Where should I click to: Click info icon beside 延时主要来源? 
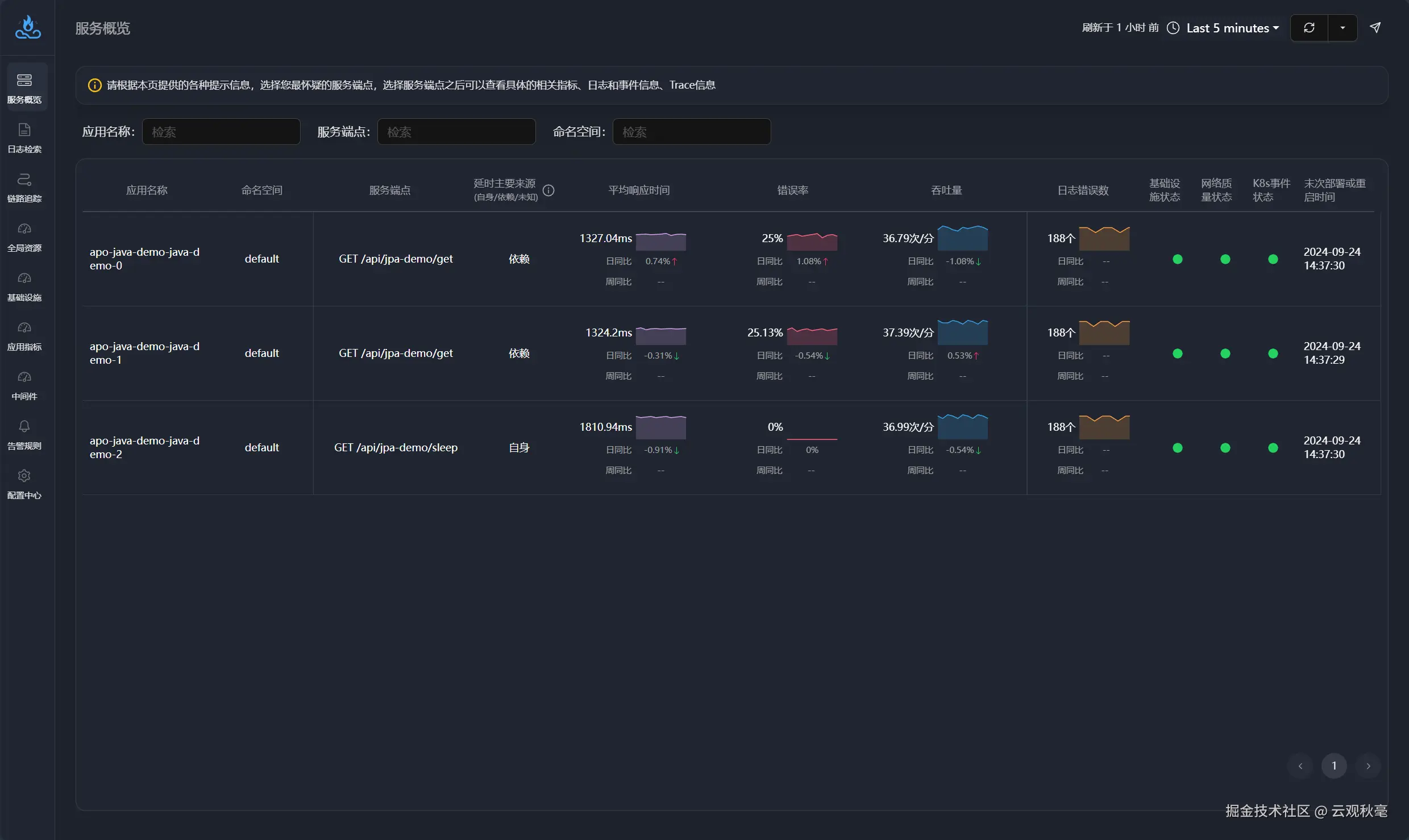pos(548,190)
